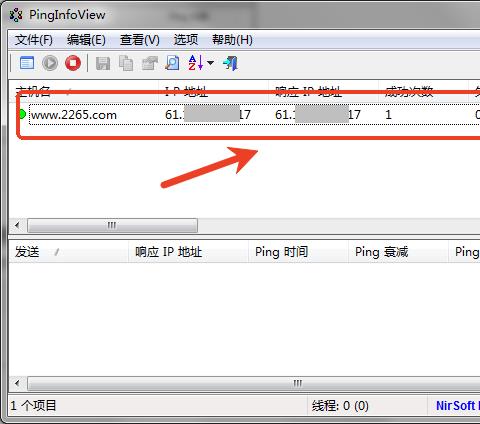This screenshot has height=424, width=480.
Task: Click the IP address cell starting 61.
Action: pos(208,115)
